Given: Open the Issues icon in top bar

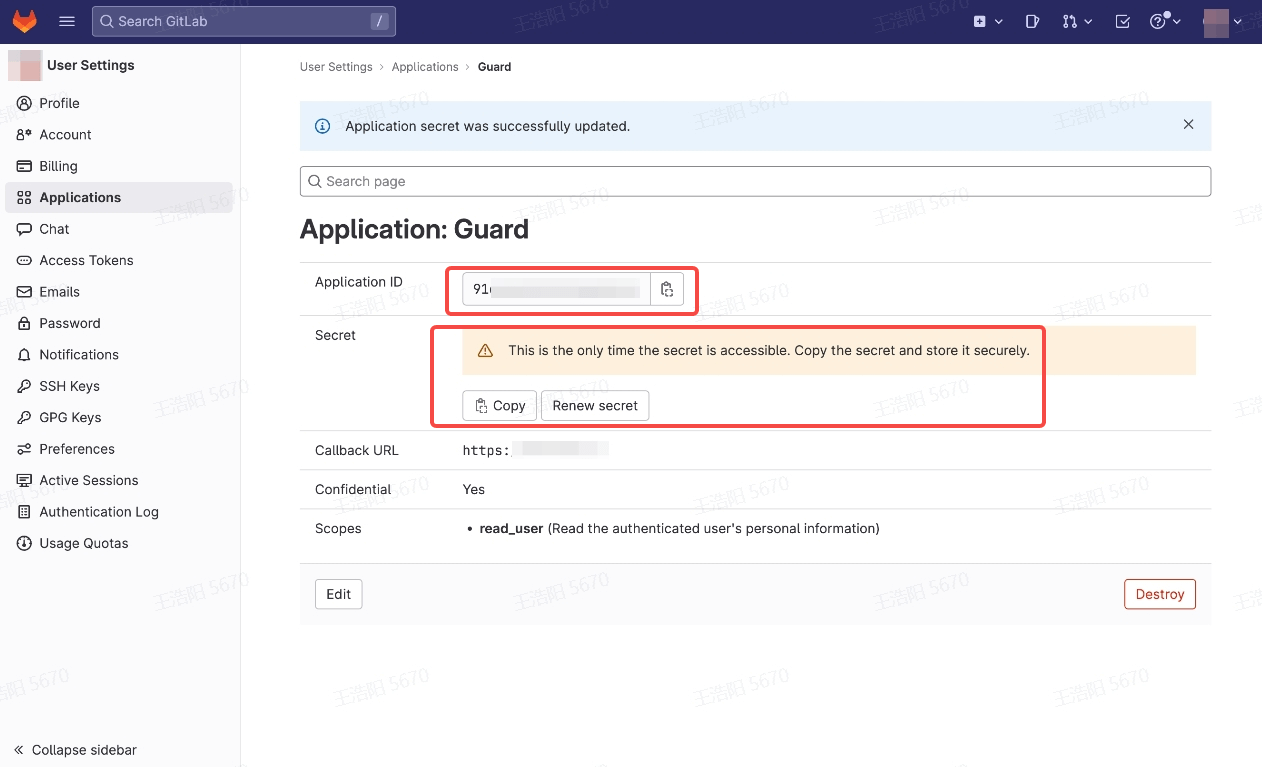Looking at the screenshot, I should point(1033,21).
